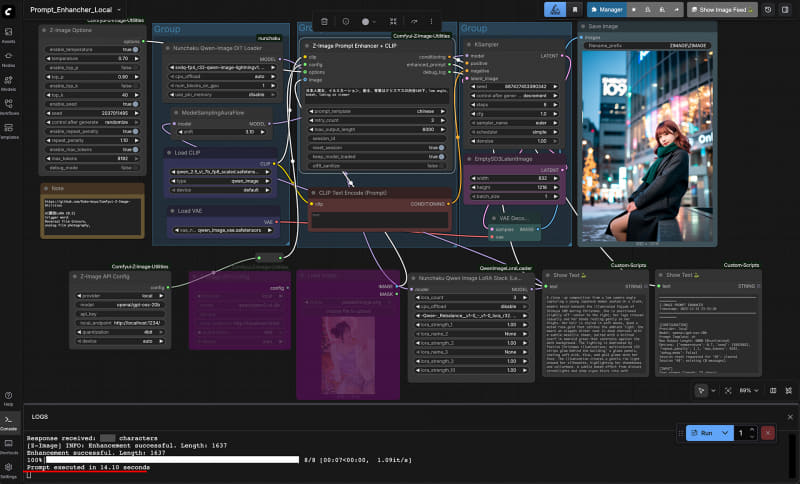Viewport: 800px width, 484px height.
Task: Open the prompt_template chinese selector
Action: tap(377, 111)
